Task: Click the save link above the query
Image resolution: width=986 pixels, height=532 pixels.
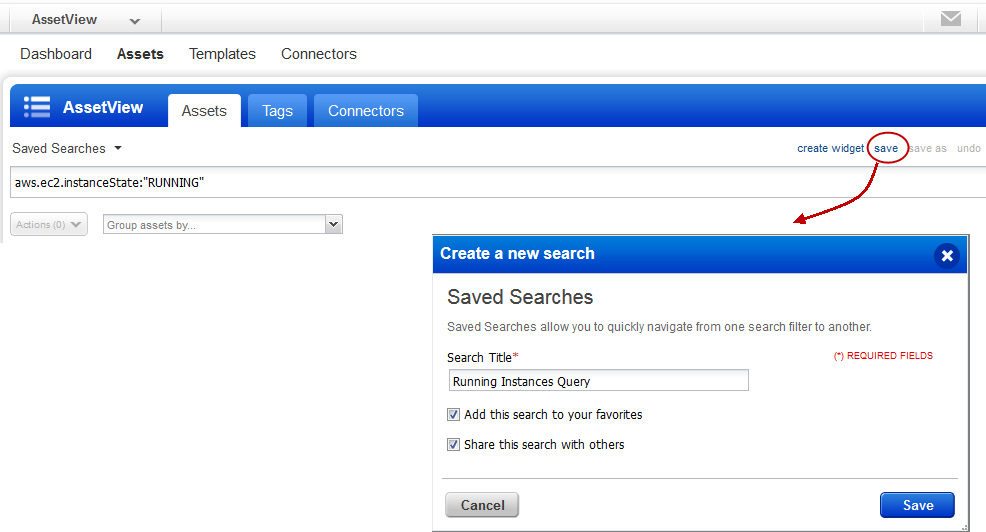Action: pyautogui.click(x=885, y=148)
